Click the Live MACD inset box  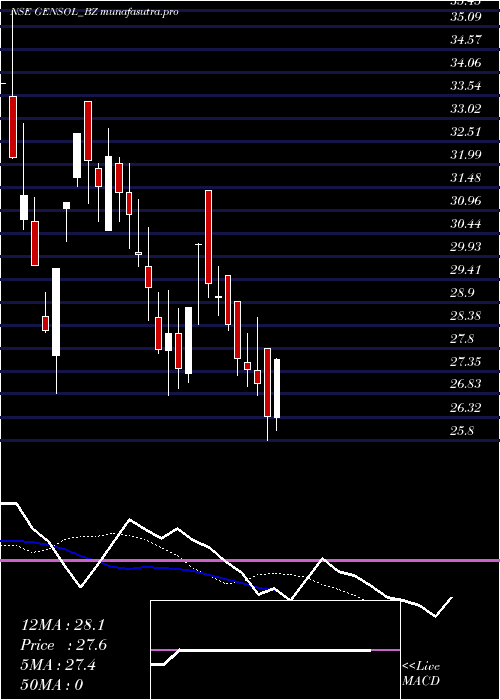(x=275, y=650)
